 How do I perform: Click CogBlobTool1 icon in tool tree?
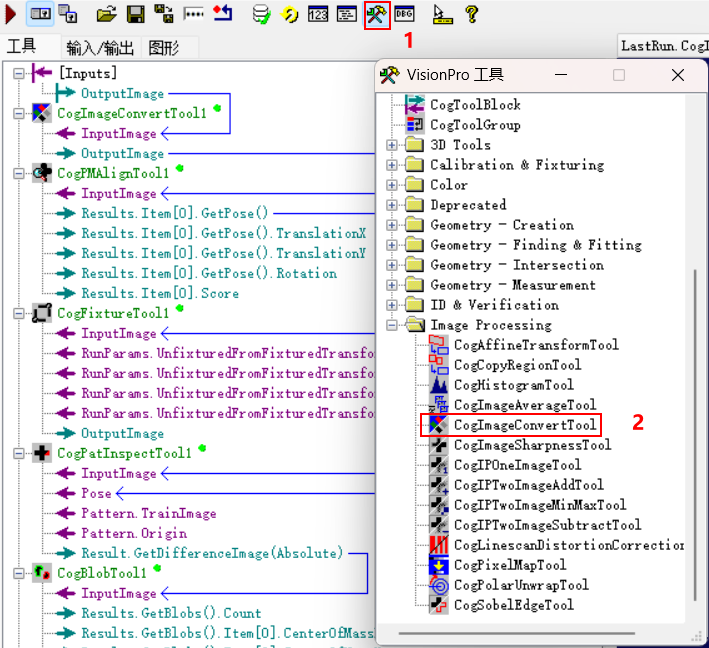(42, 573)
